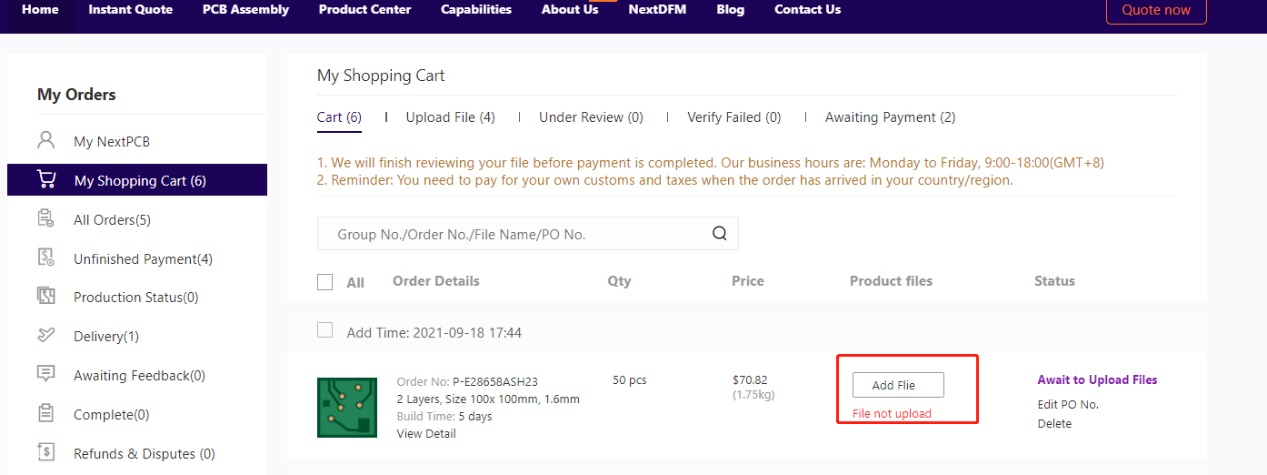The image size is (1267, 475).
Task: Click the green PCB board thumbnail
Action: pyautogui.click(x=346, y=407)
